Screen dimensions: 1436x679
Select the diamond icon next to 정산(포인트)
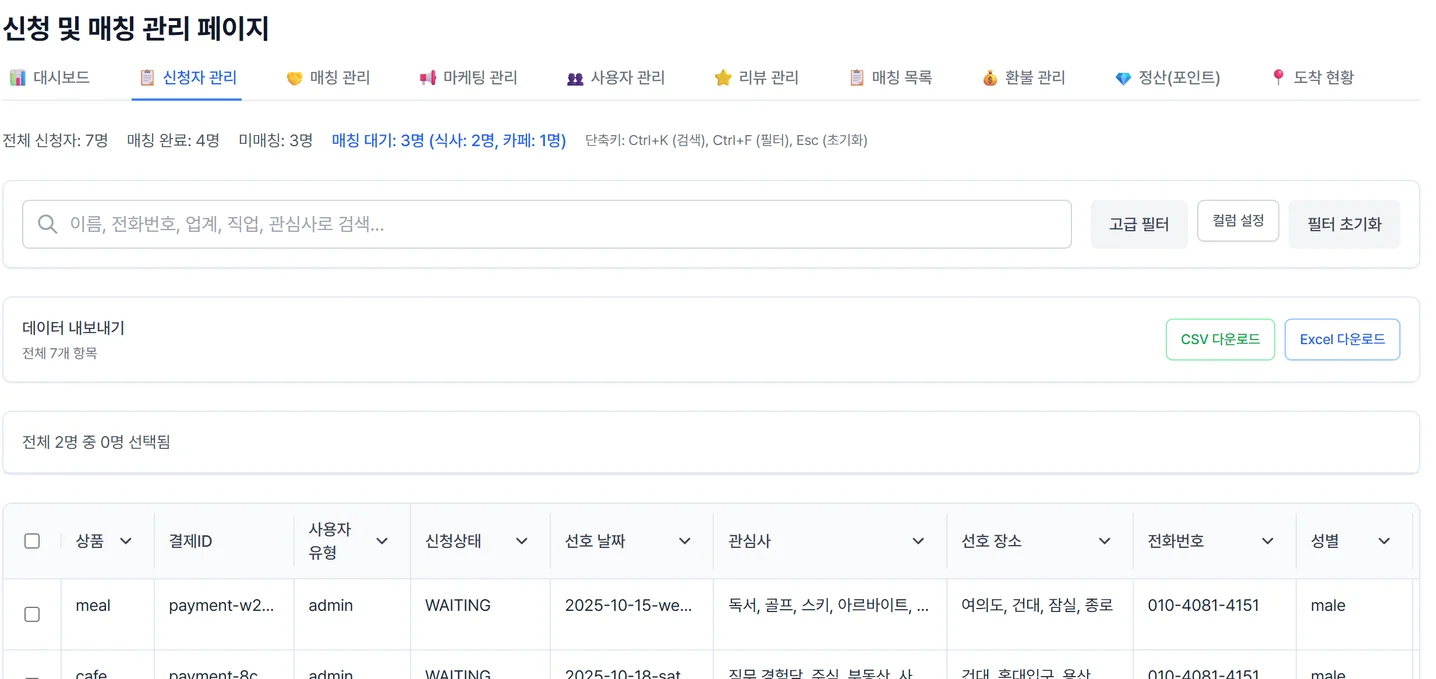[x=1124, y=76]
